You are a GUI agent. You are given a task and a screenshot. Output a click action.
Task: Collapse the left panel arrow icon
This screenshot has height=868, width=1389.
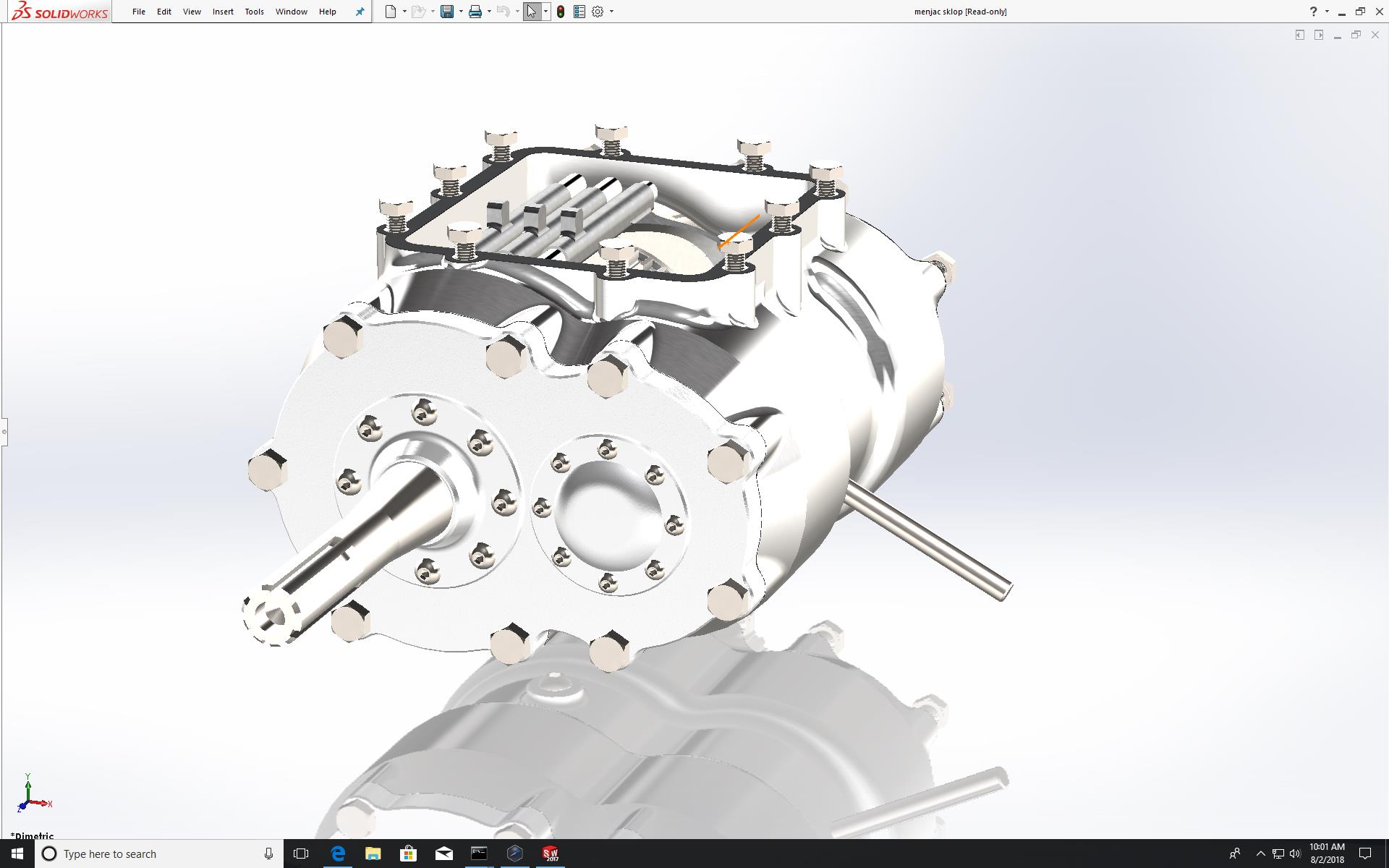1299,35
